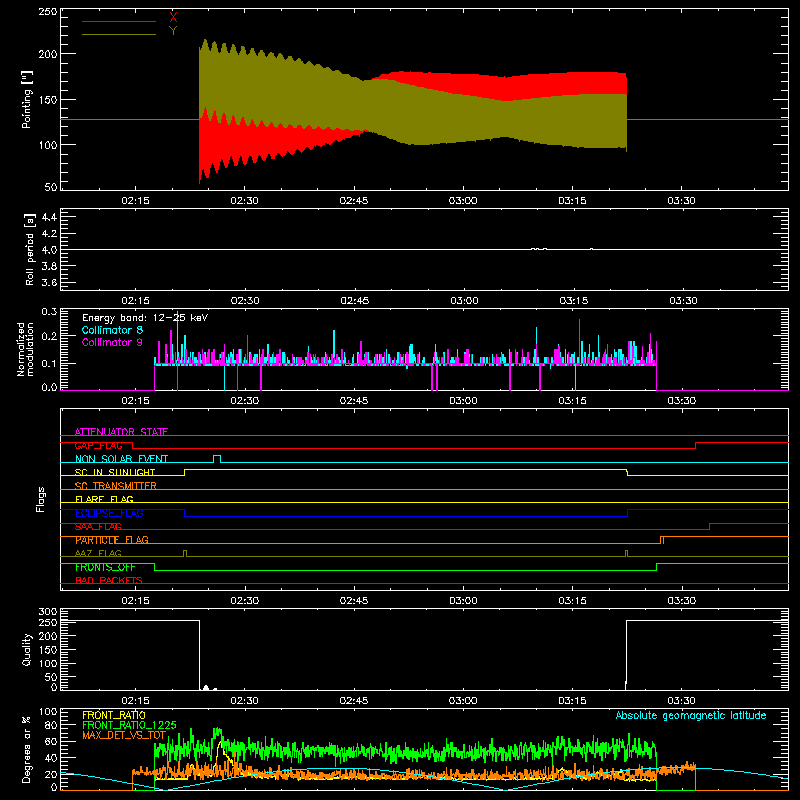Click the Normalized modulation axis title
Screen dimensions: 800x800
pyautogui.click(x=25, y=349)
